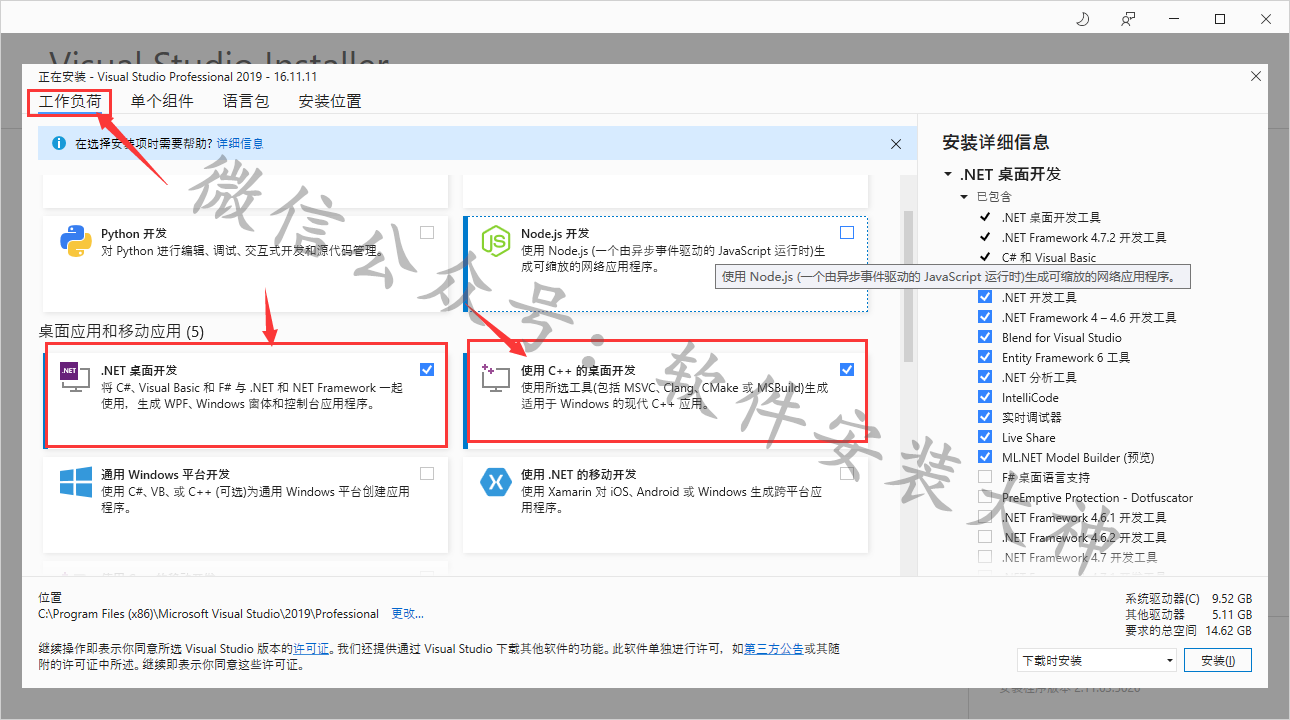Check F# 桌面语言支持 component
Viewport: 1290px width, 720px height.
(x=985, y=477)
